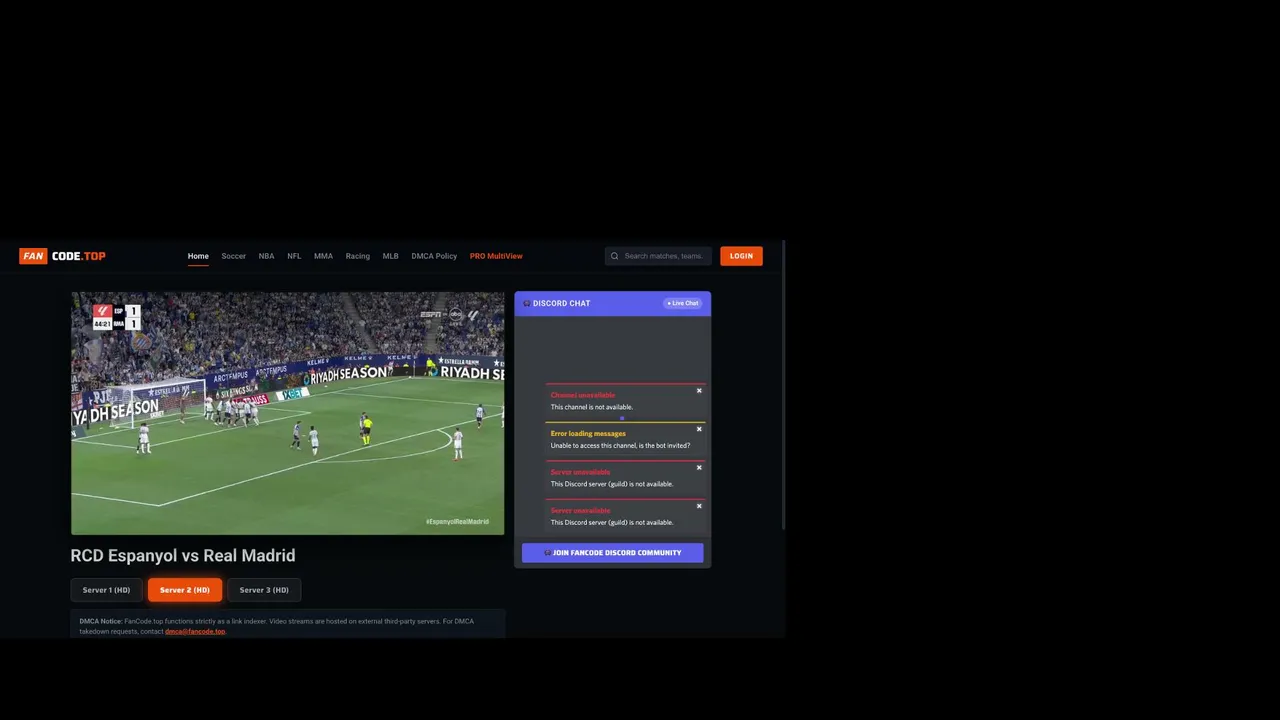Select the Server 2 (HD) stream
Image resolution: width=1280 pixels, height=720 pixels.
pos(185,590)
